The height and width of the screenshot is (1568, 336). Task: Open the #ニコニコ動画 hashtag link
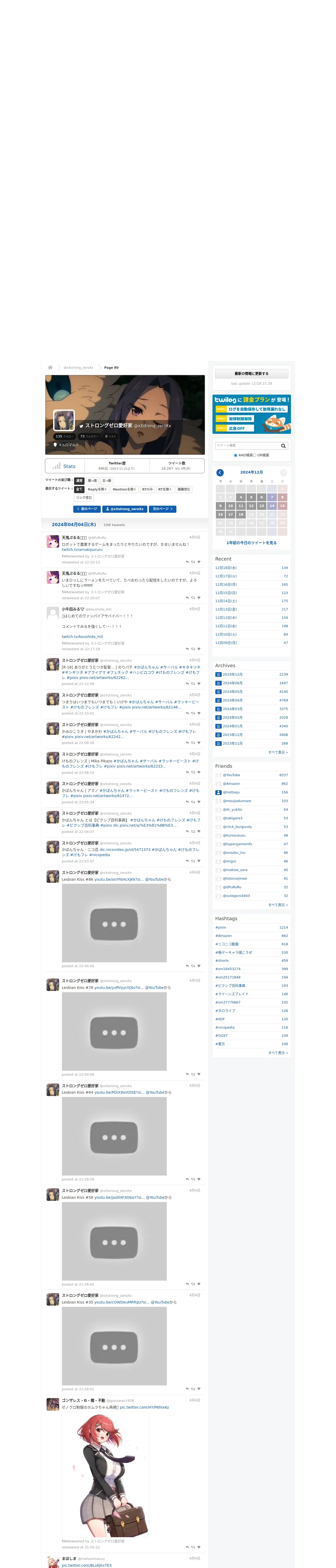click(x=227, y=944)
